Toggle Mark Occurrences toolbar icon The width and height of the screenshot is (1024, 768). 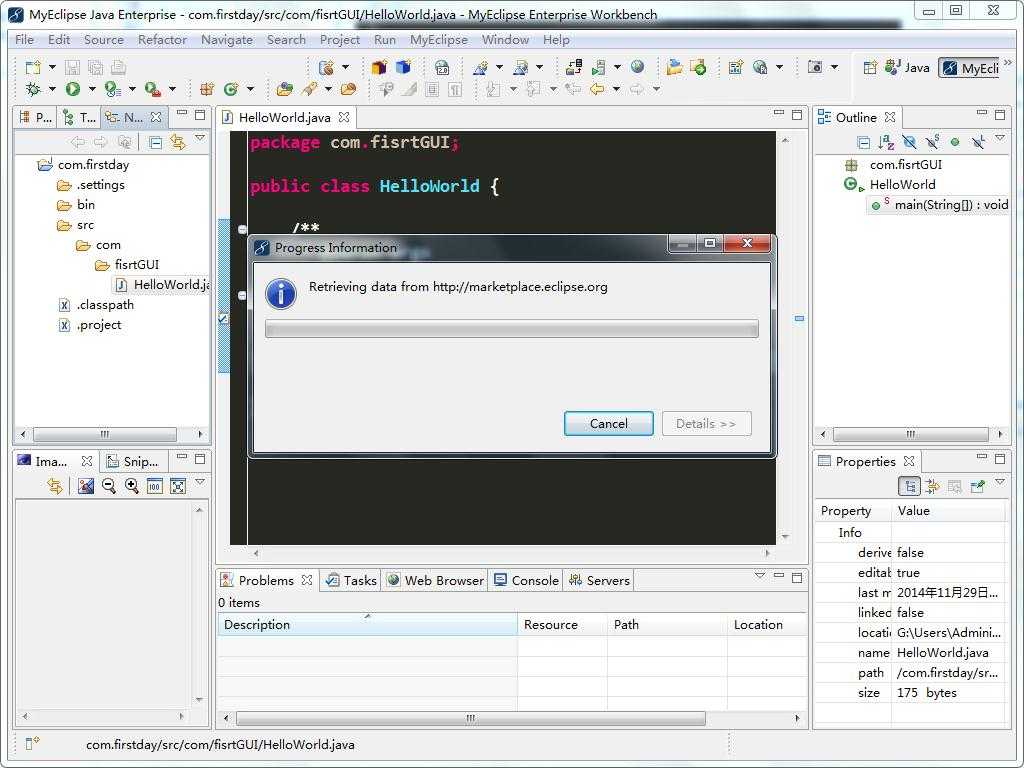point(409,89)
